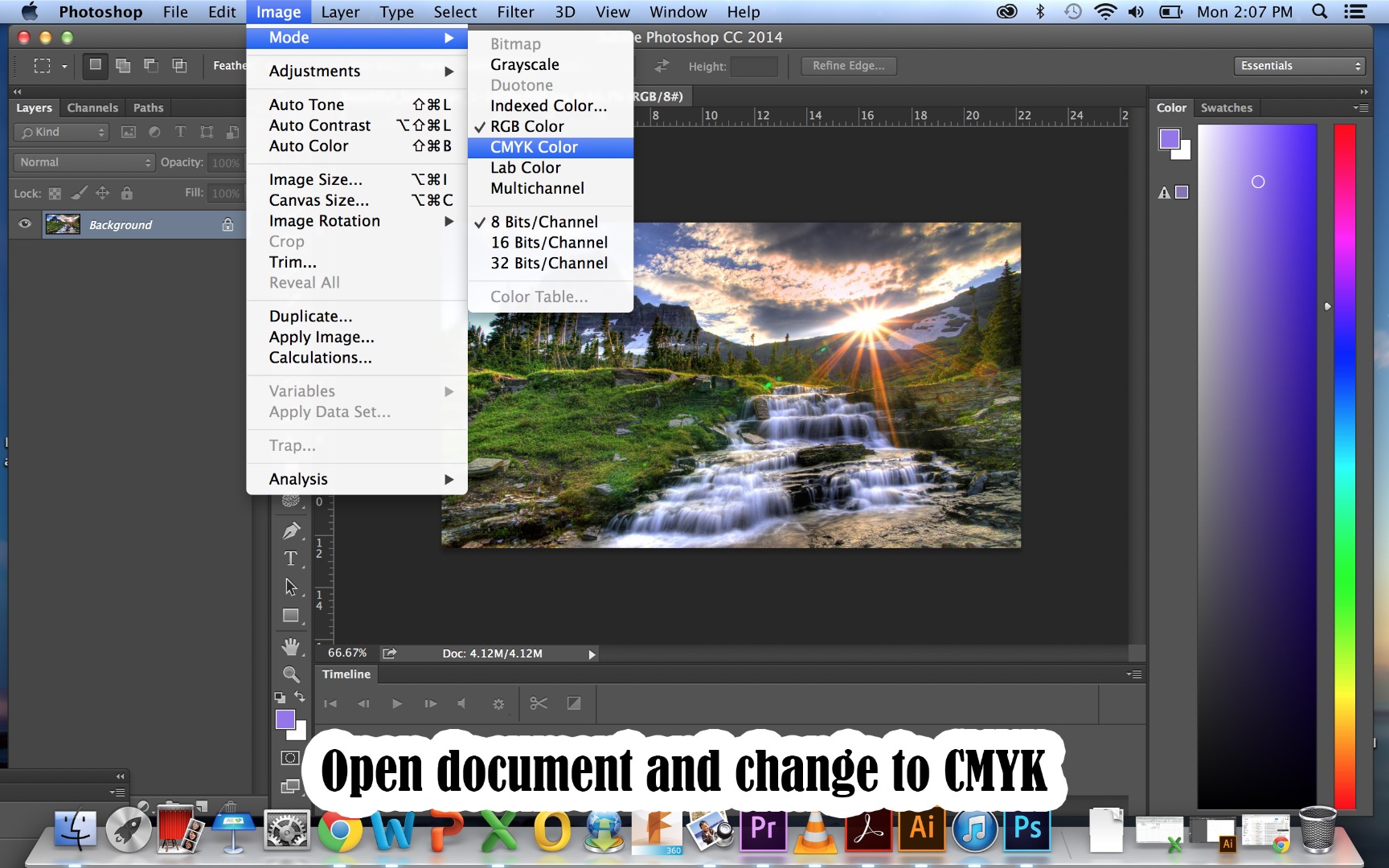Image resolution: width=1389 pixels, height=868 pixels.
Task: Pick the Path Selection arrow tool
Action: (x=291, y=588)
